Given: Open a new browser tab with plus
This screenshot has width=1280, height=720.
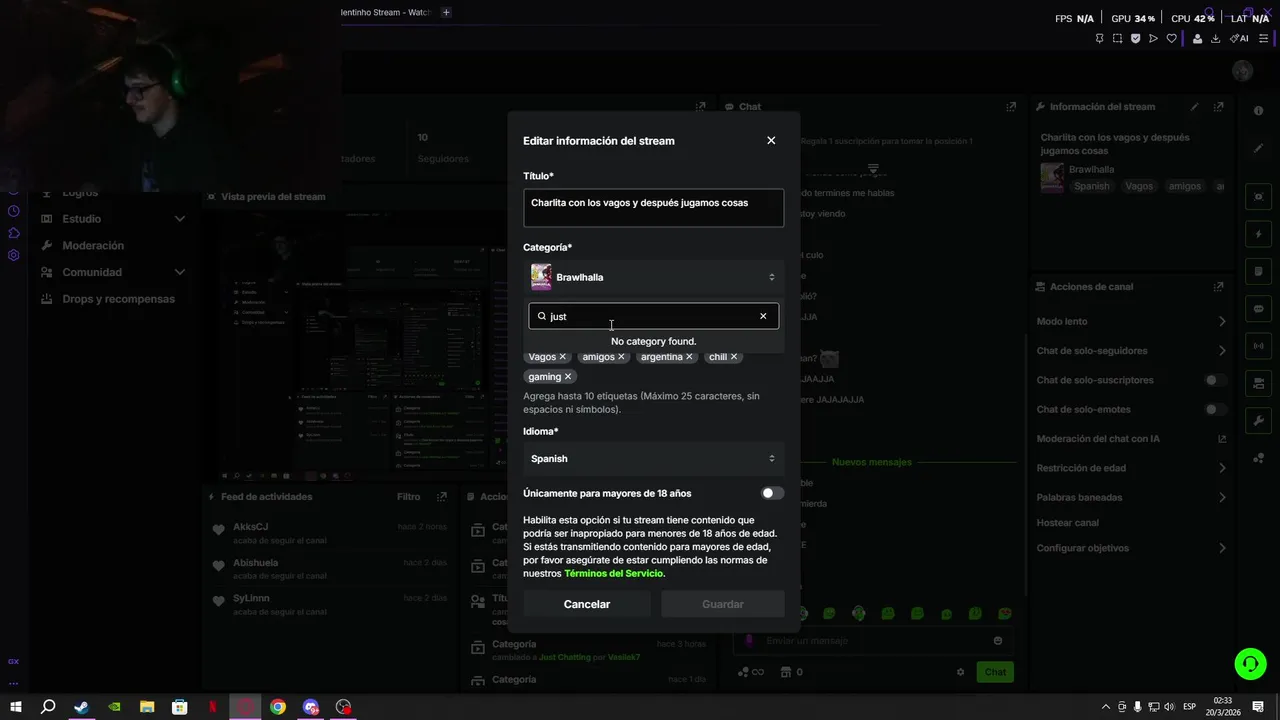Looking at the screenshot, I should click(x=446, y=12).
